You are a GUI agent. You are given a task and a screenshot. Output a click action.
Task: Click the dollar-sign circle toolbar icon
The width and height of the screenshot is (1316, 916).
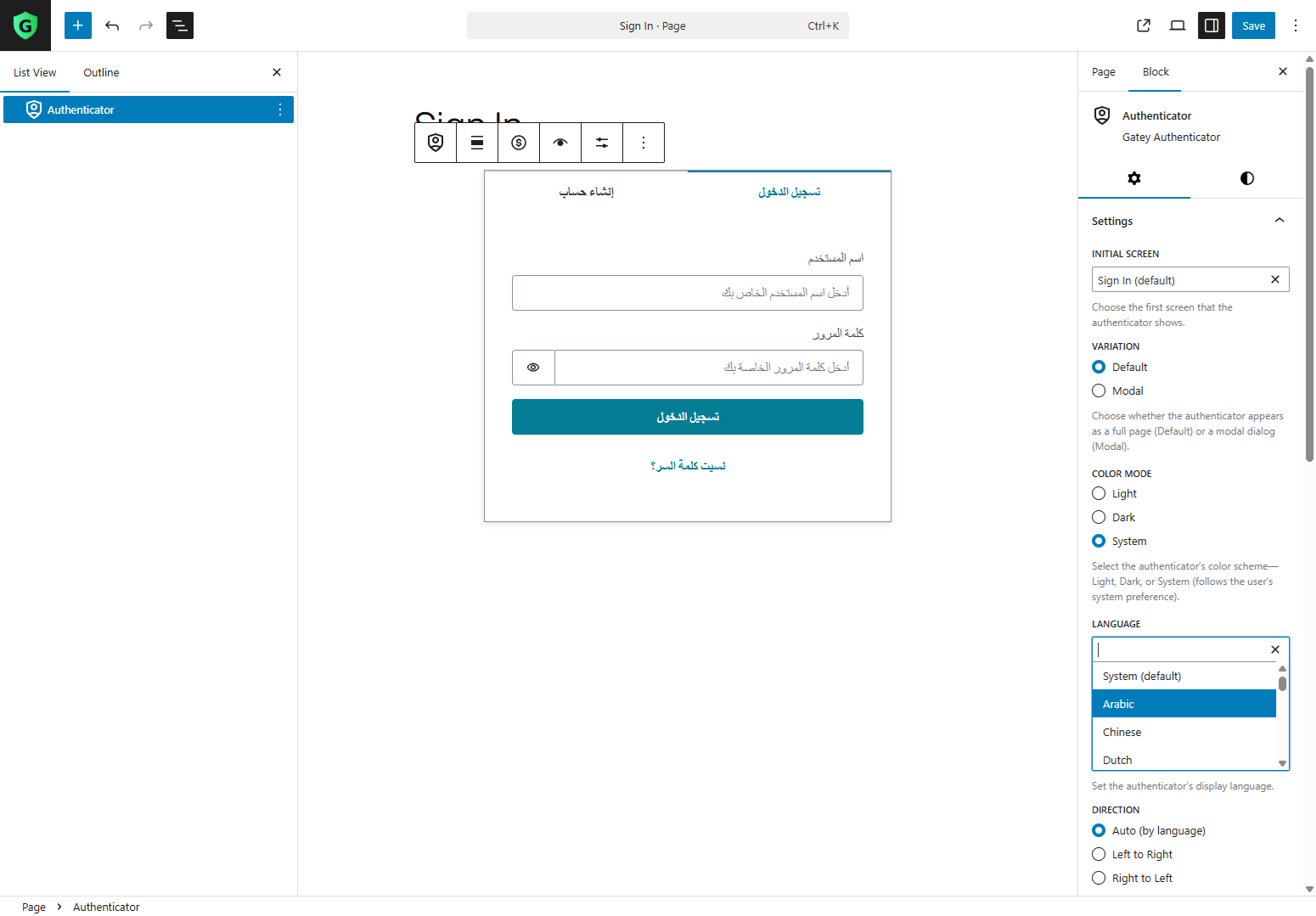[519, 143]
